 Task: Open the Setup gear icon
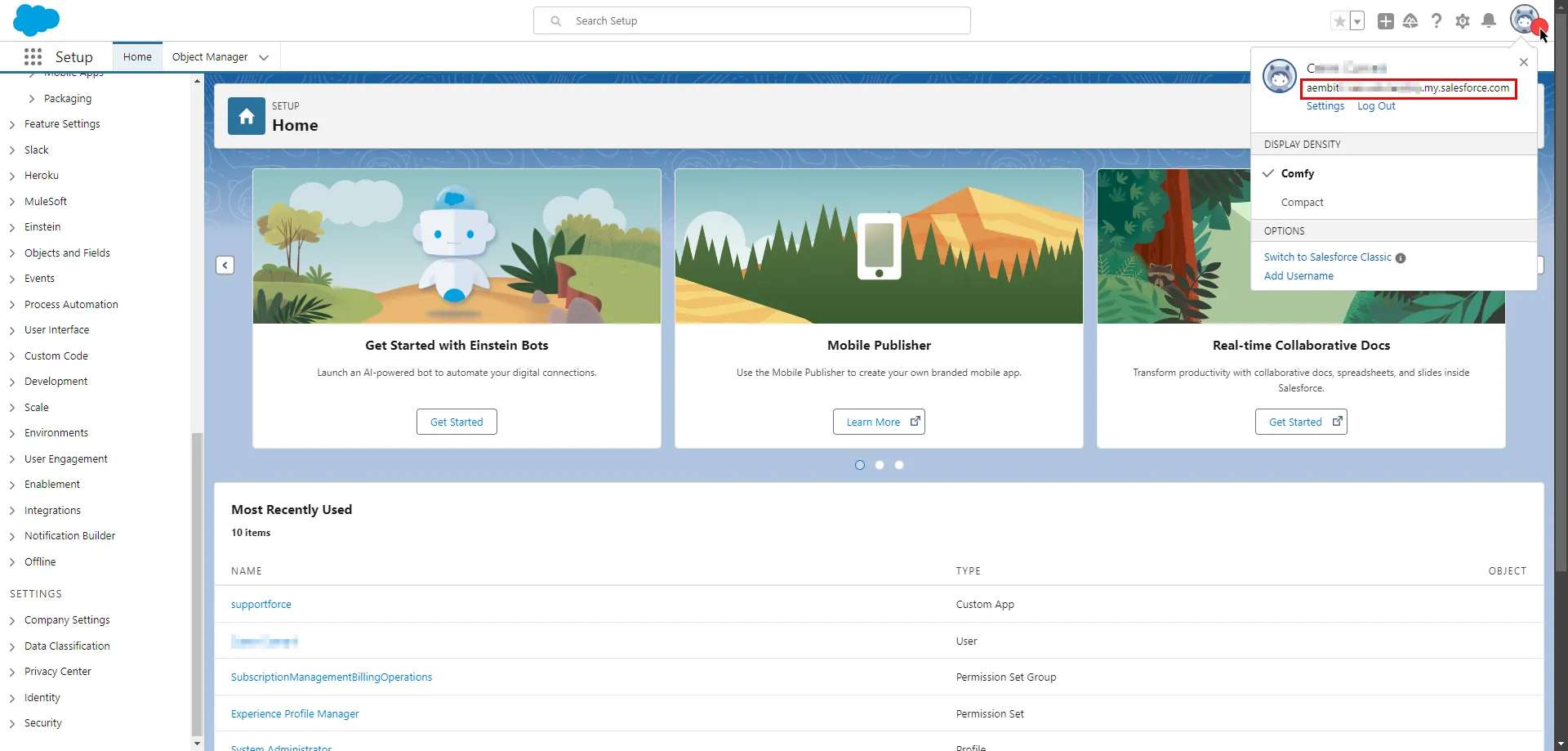[x=1463, y=20]
